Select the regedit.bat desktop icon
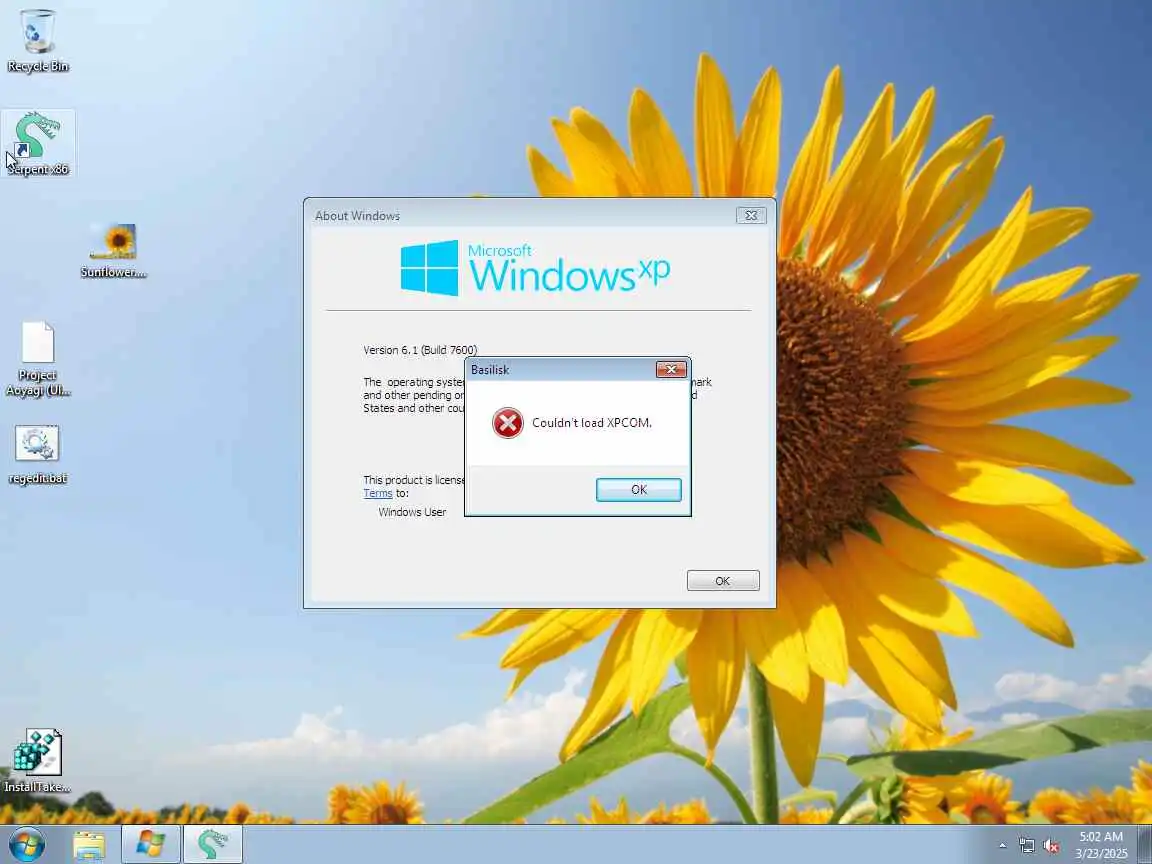The image size is (1152, 864). click(37, 454)
